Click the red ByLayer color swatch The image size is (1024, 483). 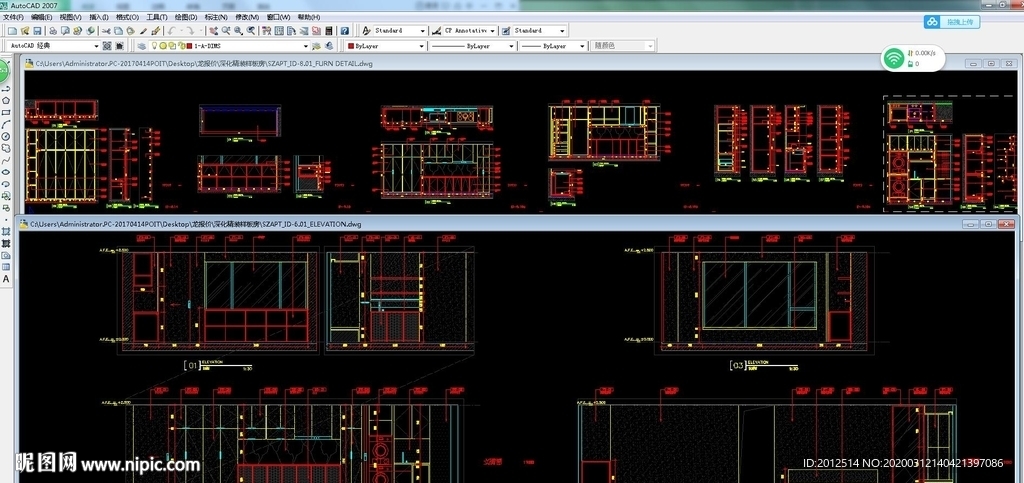[x=349, y=46]
